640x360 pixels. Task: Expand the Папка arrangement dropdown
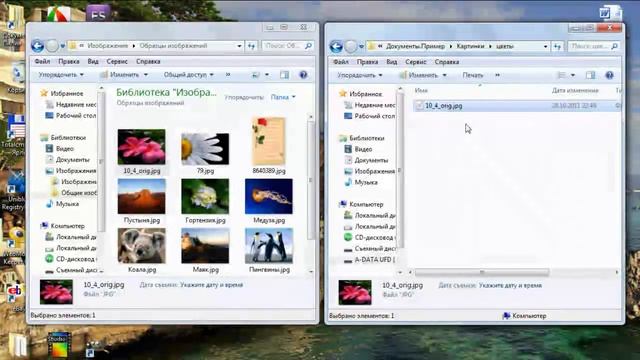283,97
